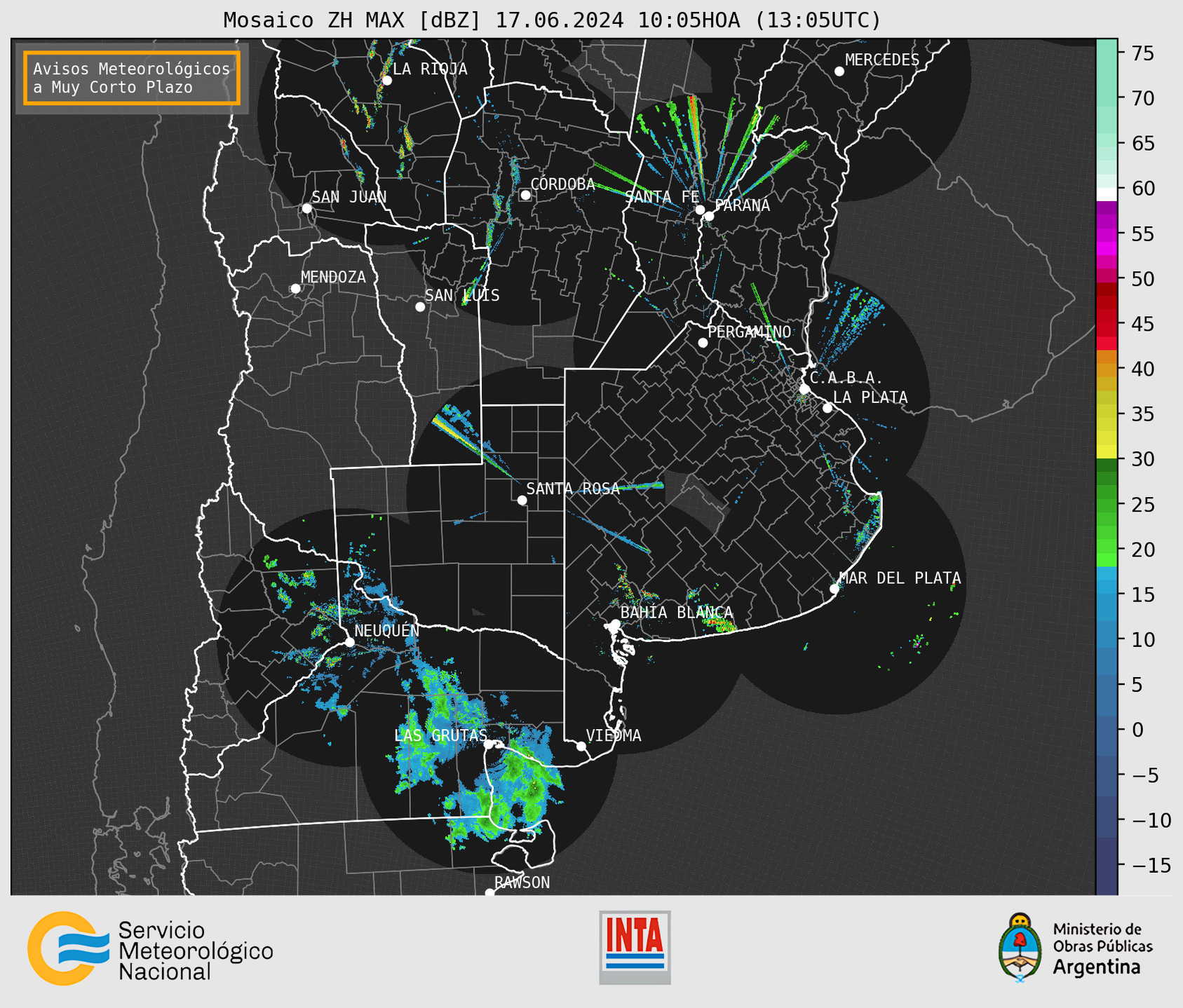
Task: Click the LAS GRUTAS city marker
Action: [x=489, y=744]
